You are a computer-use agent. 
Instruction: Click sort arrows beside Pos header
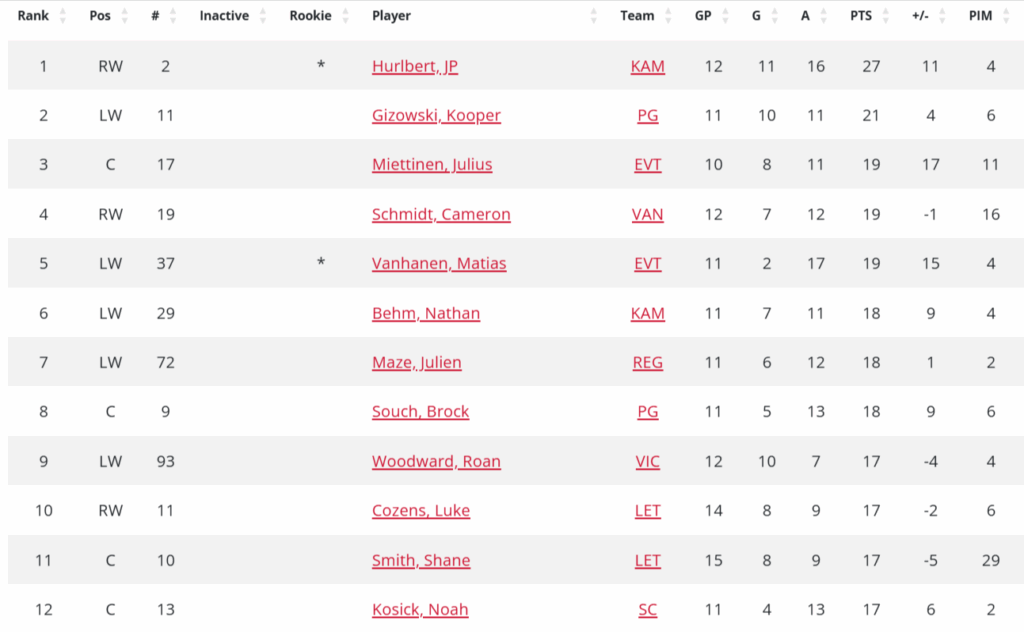(x=125, y=16)
